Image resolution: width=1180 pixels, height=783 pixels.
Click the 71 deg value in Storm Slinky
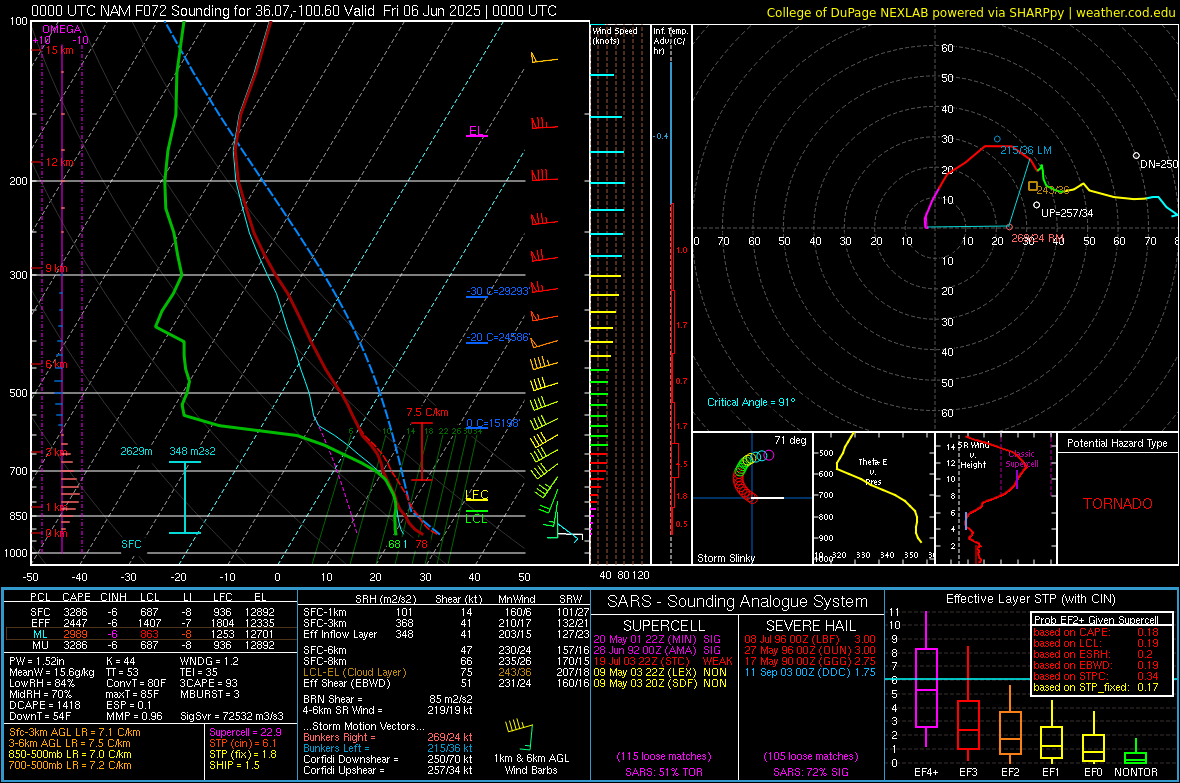(x=790, y=440)
